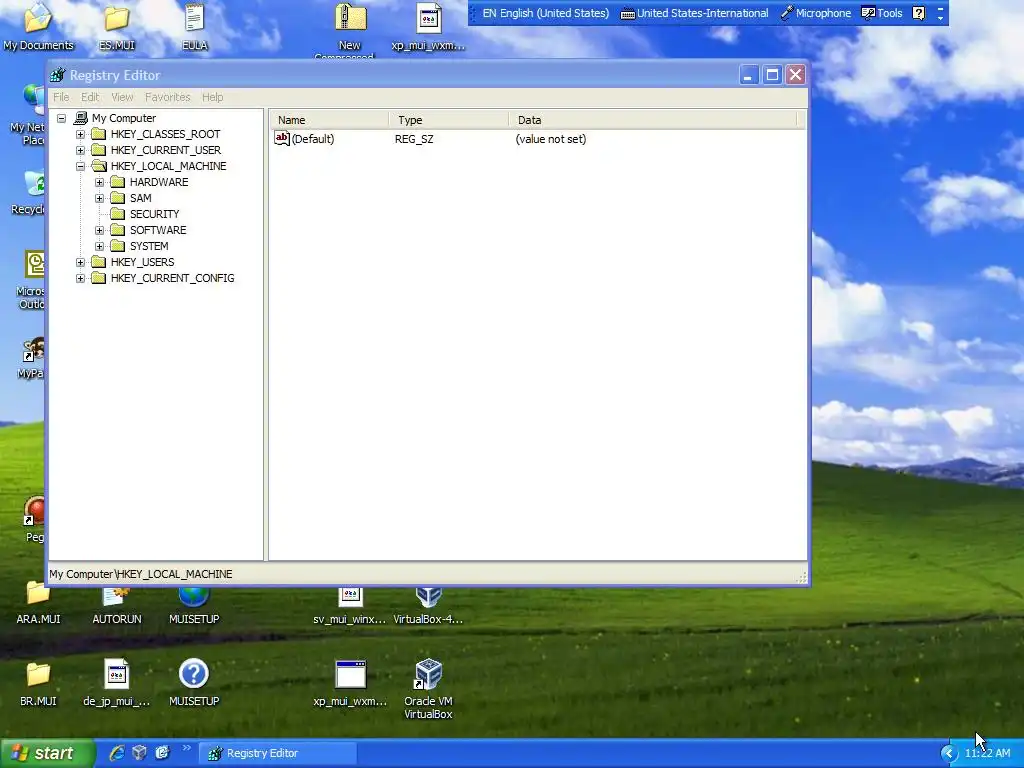Click the language bar Help icon
The width and height of the screenshot is (1024, 768).
point(918,13)
